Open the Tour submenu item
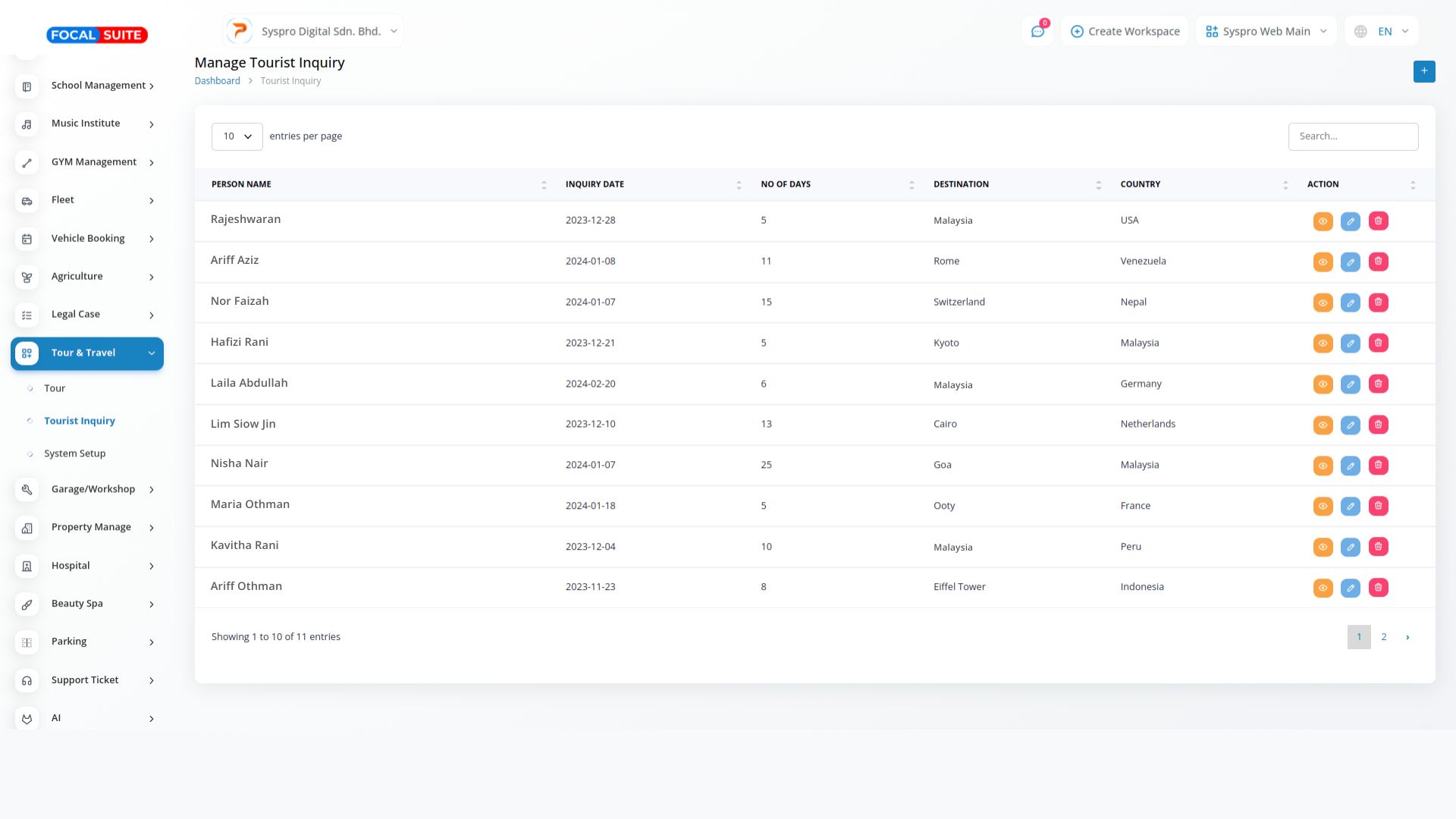This screenshot has width=1456, height=819. click(55, 388)
